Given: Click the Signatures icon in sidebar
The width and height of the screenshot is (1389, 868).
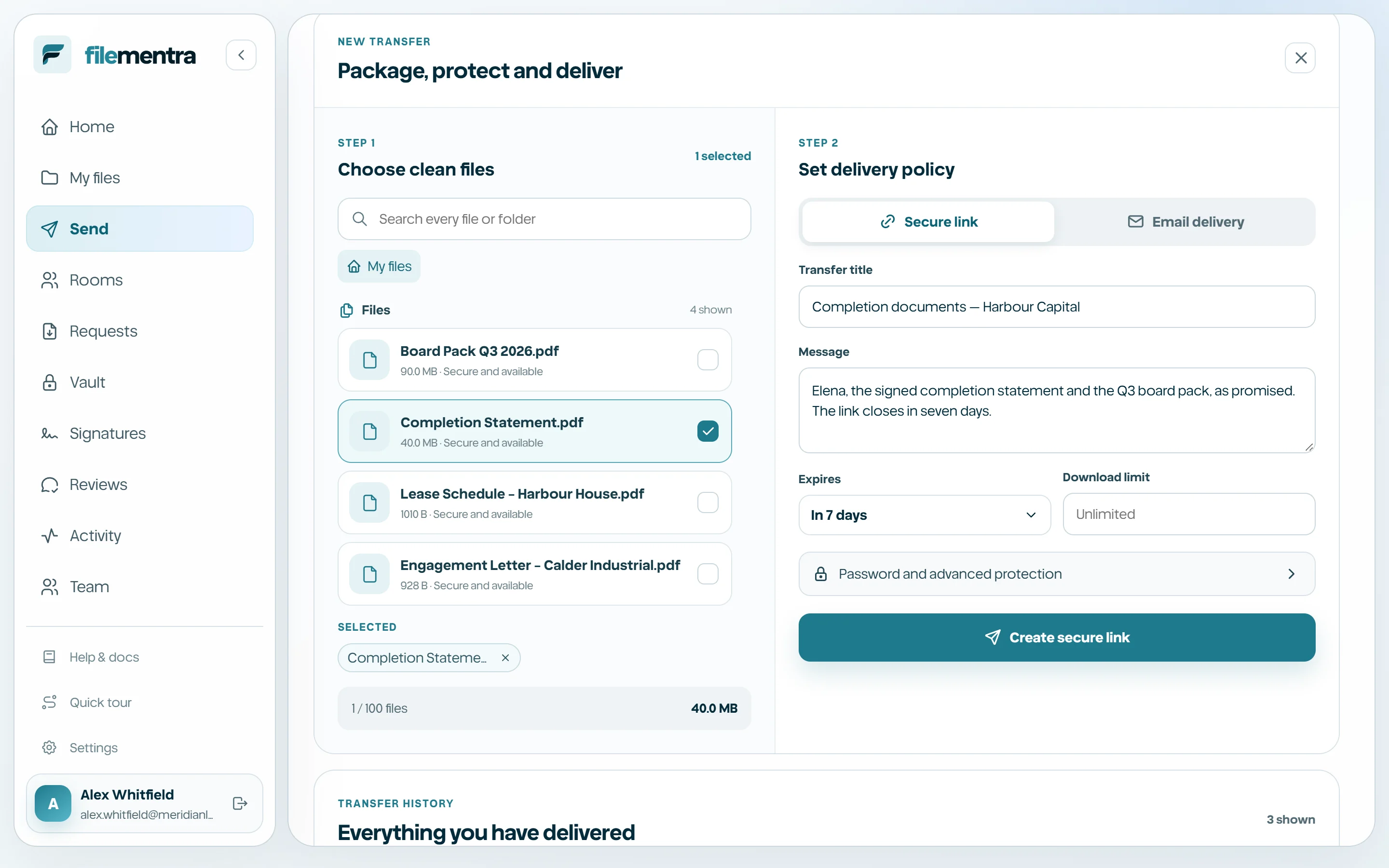Looking at the screenshot, I should (x=50, y=434).
